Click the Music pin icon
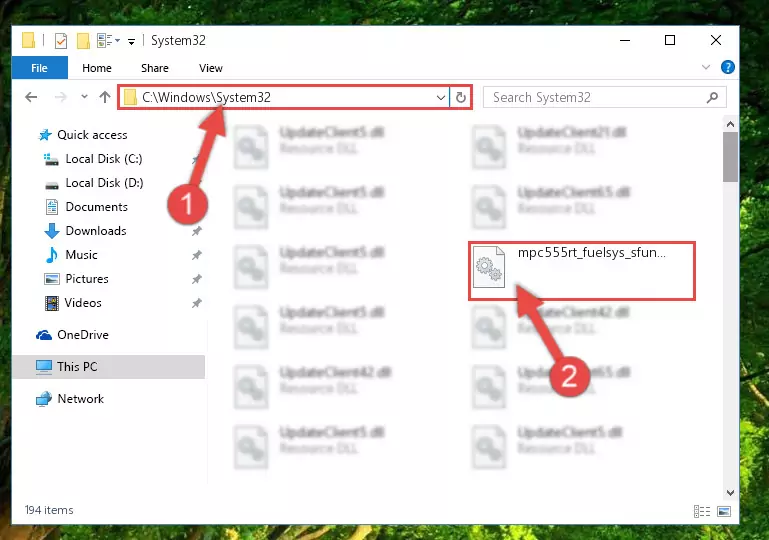The width and height of the screenshot is (769, 540). [197, 255]
